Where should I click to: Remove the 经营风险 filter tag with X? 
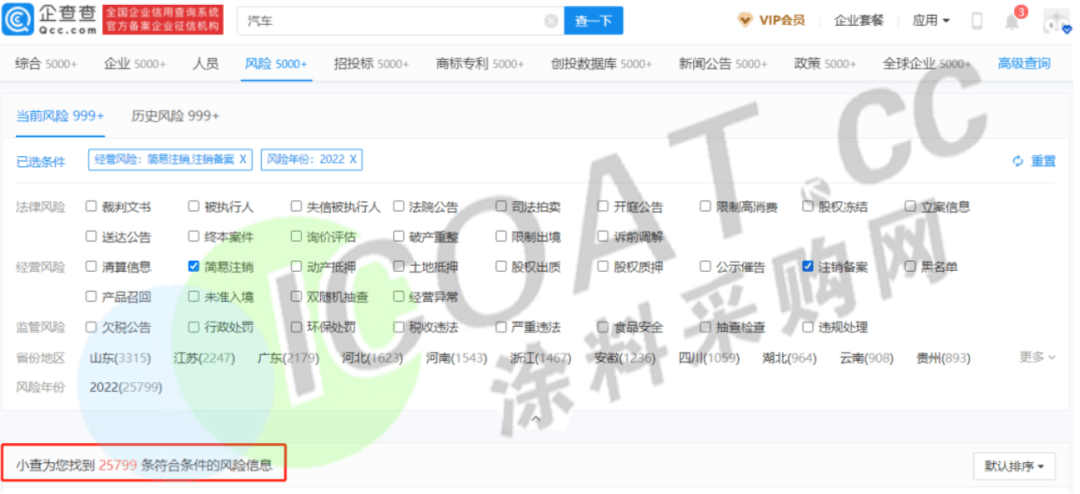(x=243, y=159)
